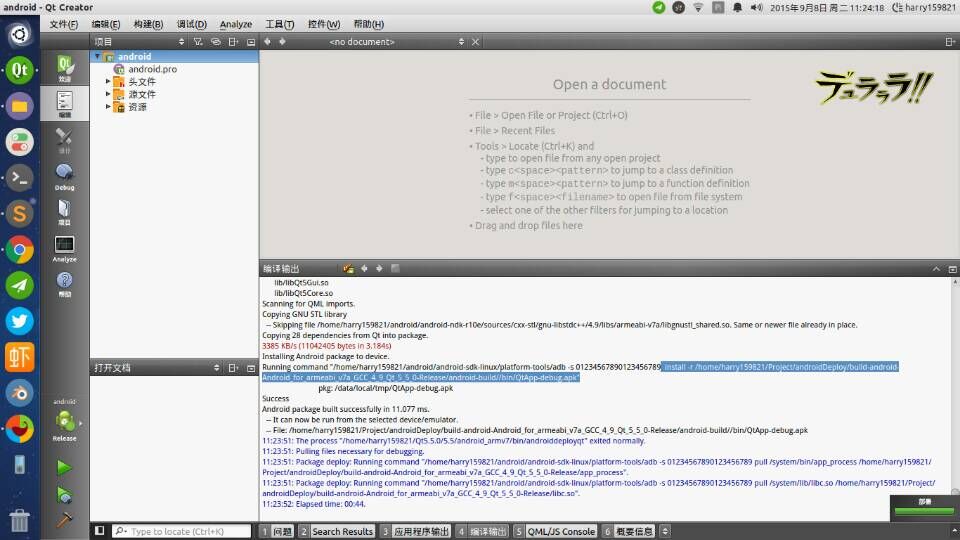The image size is (960, 540).
Task: Toggle the 编译输出 compile output pane
Action: (x=482, y=531)
